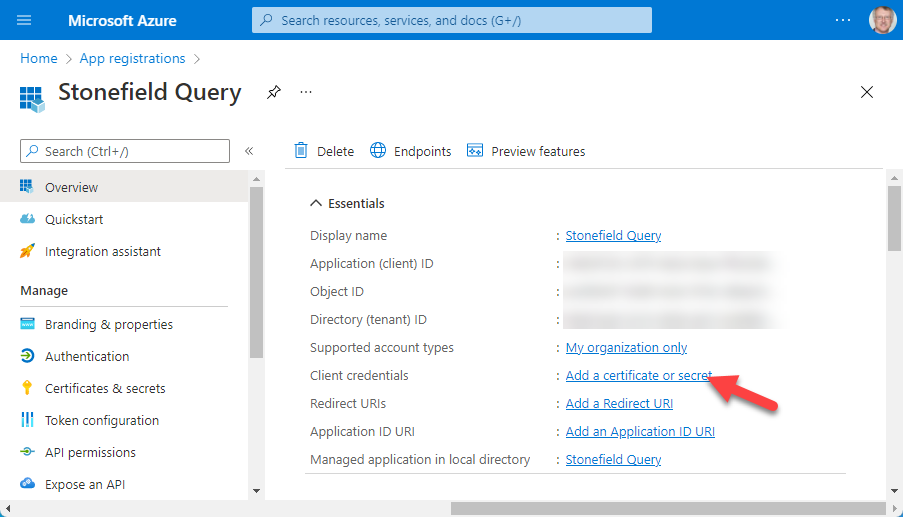Select Authentication in the Manage menu
The width and height of the screenshot is (903, 517).
(x=87, y=356)
